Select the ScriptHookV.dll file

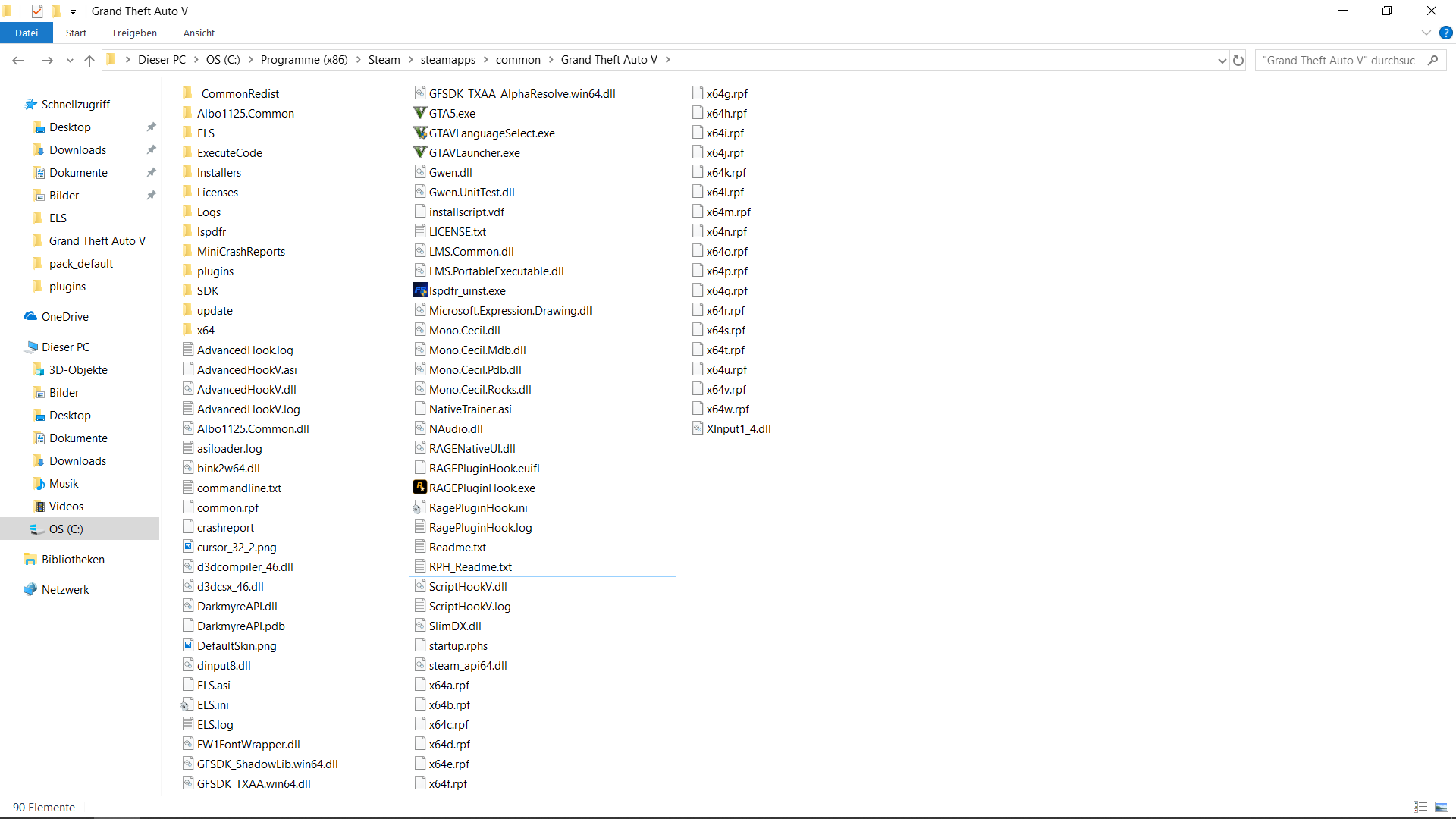pos(468,586)
